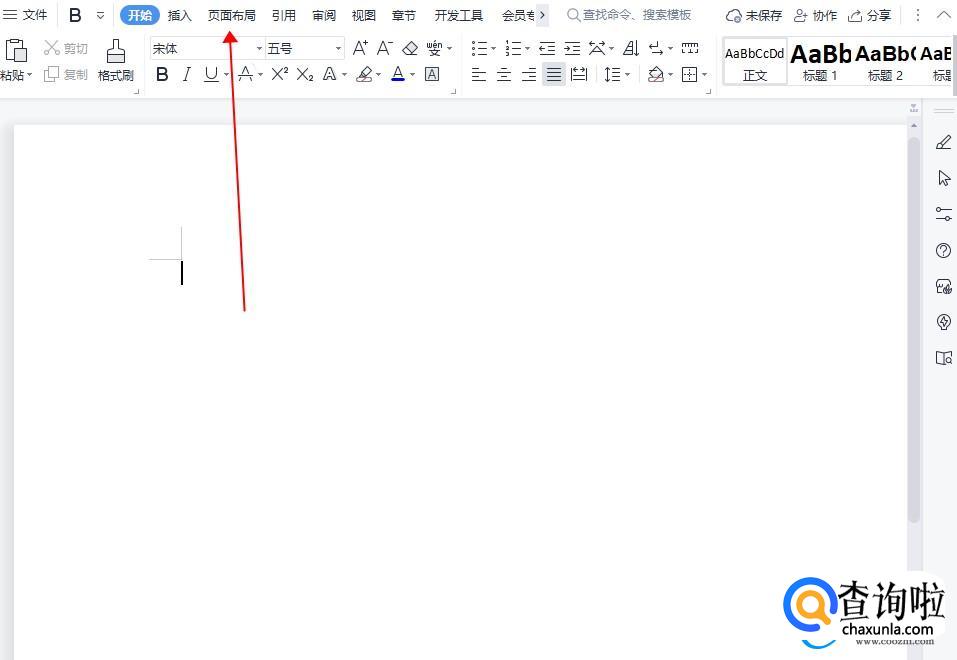Click the command search box
The image size is (957, 660).
(x=629, y=15)
